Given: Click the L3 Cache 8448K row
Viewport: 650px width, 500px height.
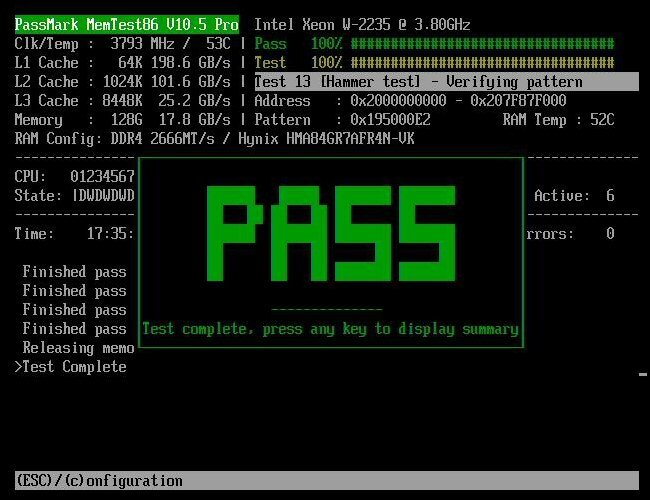Looking at the screenshot, I should pos(123,101).
